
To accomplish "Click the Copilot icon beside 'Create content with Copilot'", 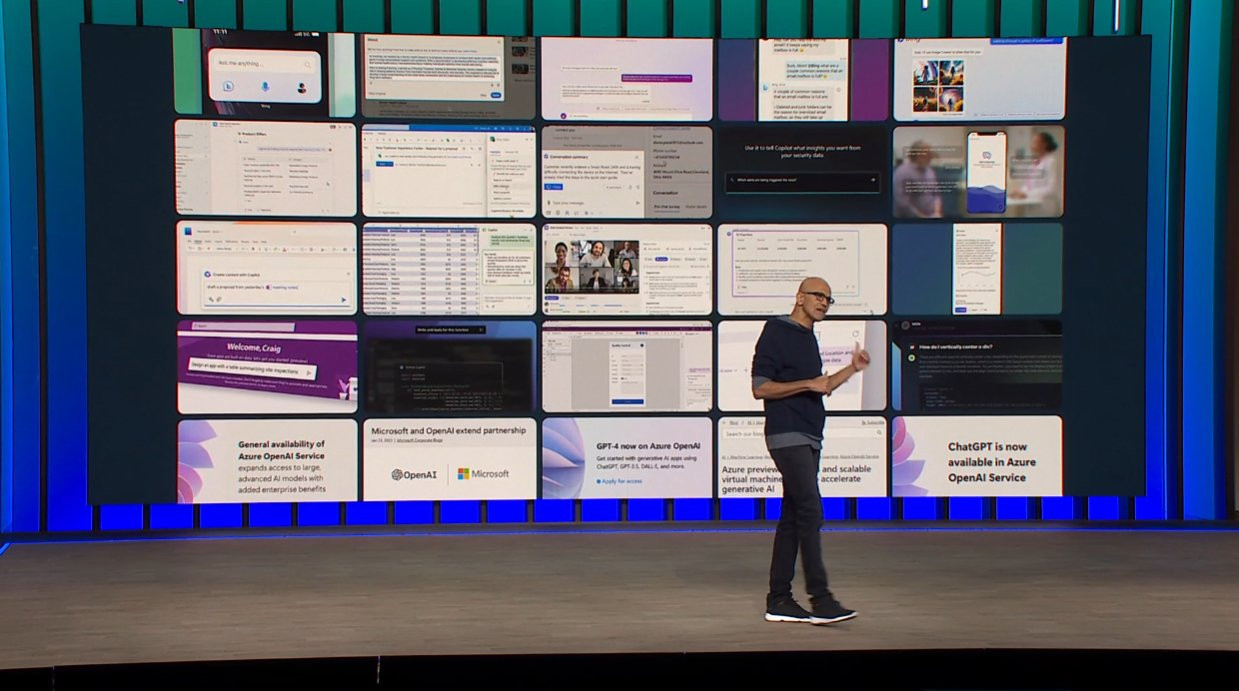I will point(206,273).
